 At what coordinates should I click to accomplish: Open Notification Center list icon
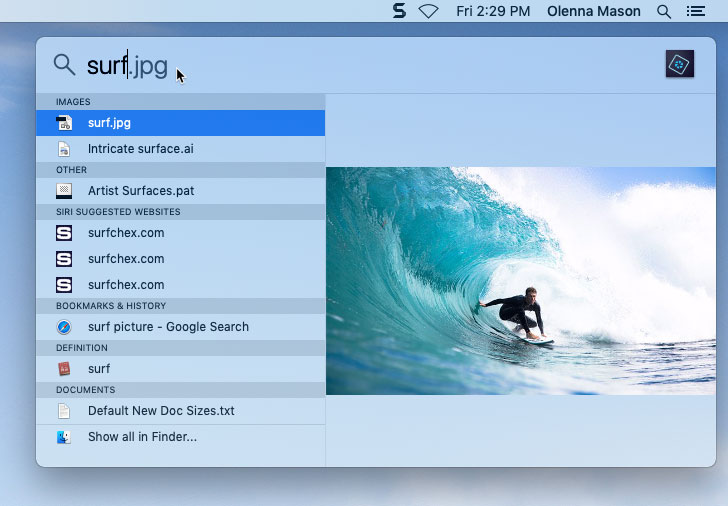click(696, 11)
